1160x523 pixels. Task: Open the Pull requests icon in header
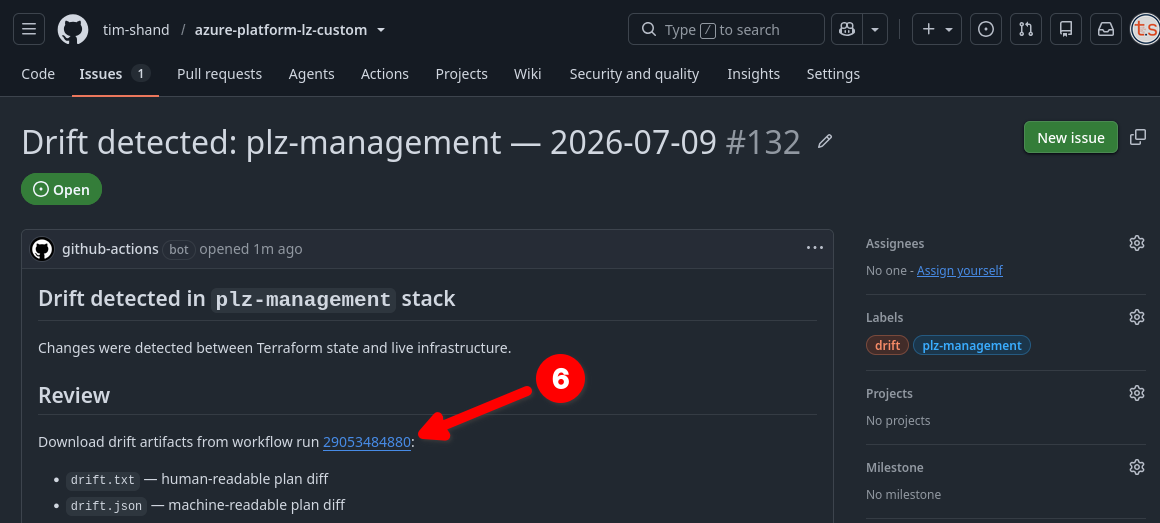1026,30
